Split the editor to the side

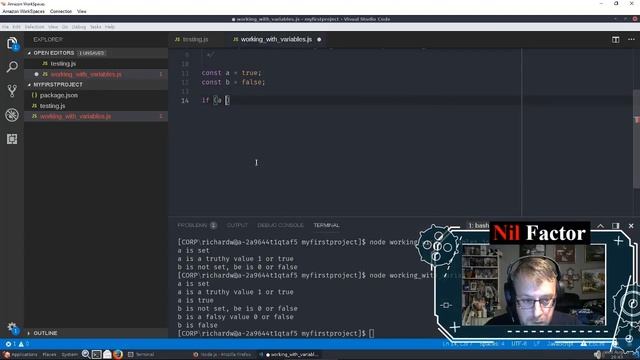(x=616, y=40)
